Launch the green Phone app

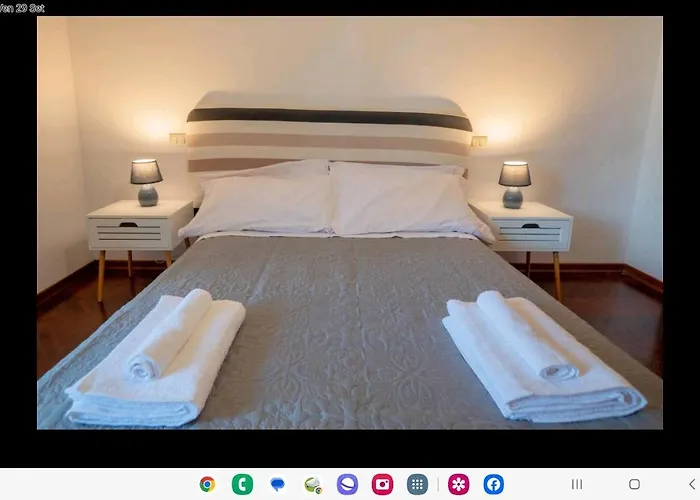point(242,484)
